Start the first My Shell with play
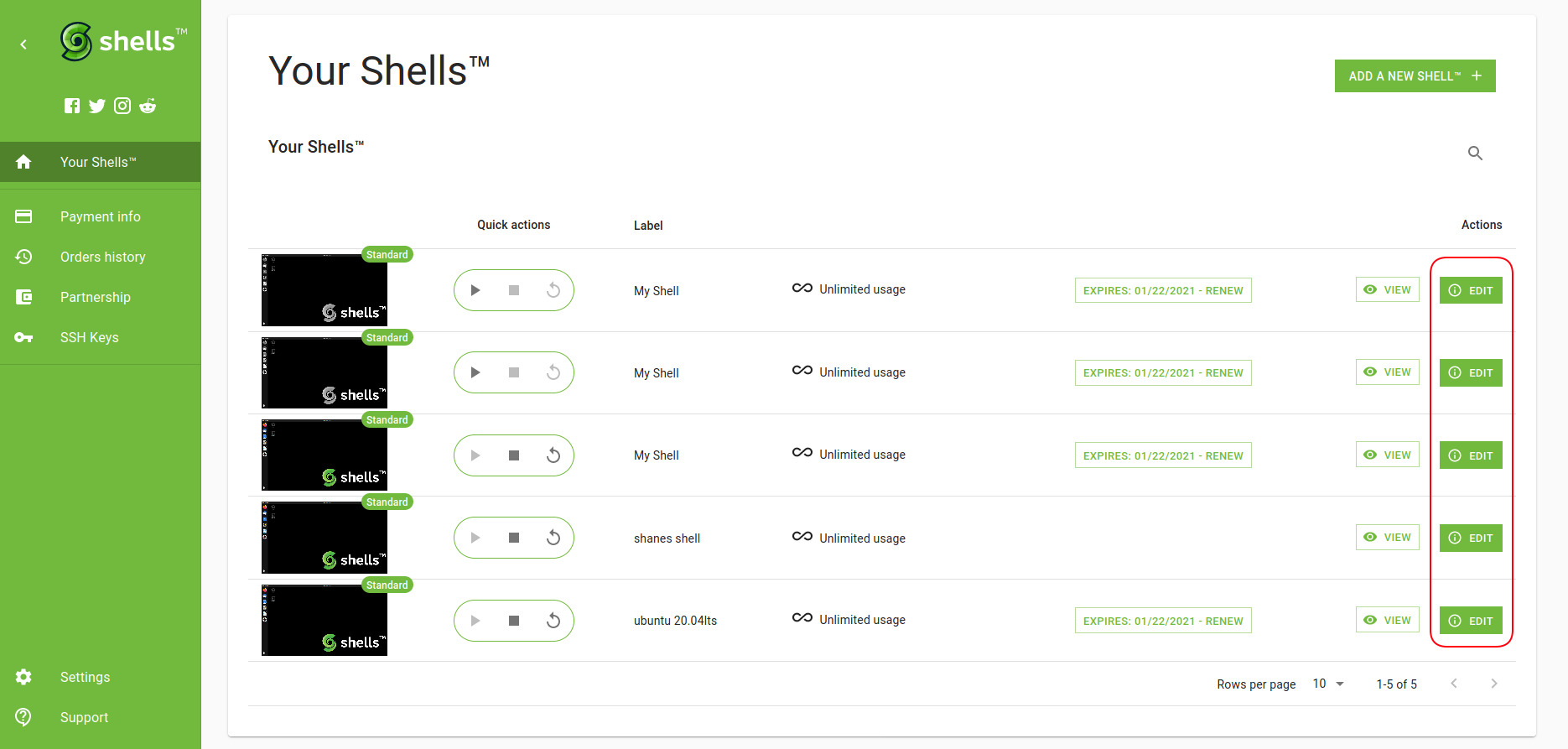The height and width of the screenshot is (749, 1568). [x=475, y=290]
